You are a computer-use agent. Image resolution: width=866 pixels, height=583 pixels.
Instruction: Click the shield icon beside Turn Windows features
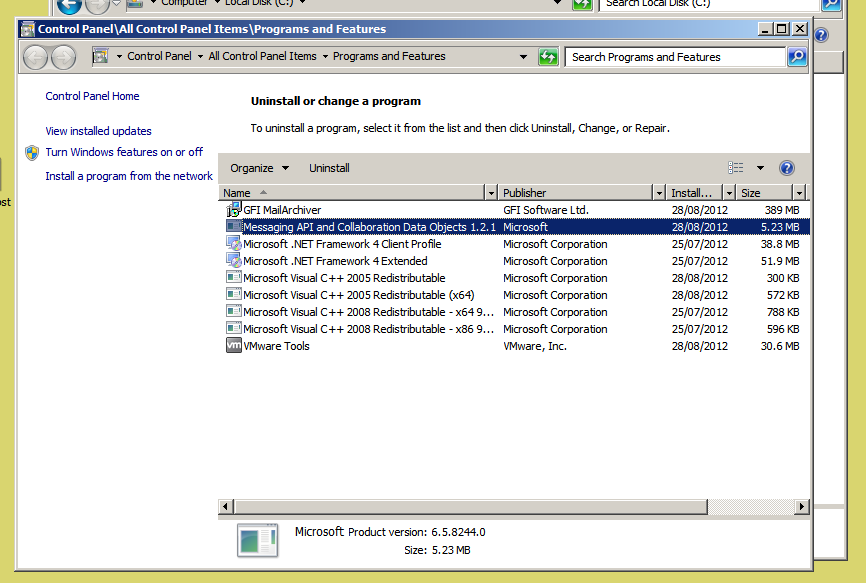32,152
